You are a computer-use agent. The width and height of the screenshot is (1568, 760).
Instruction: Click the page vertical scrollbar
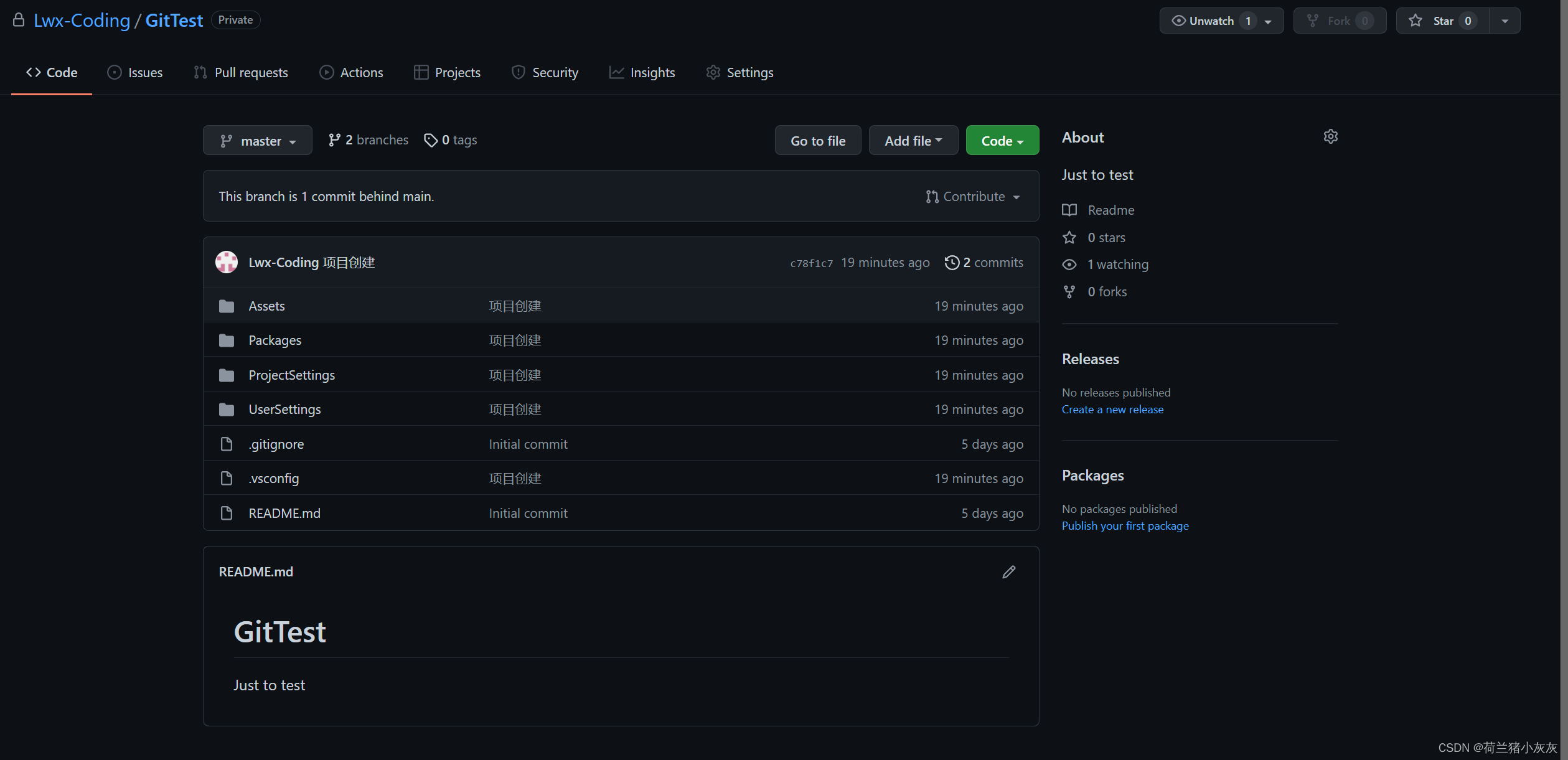pyautogui.click(x=1564, y=380)
